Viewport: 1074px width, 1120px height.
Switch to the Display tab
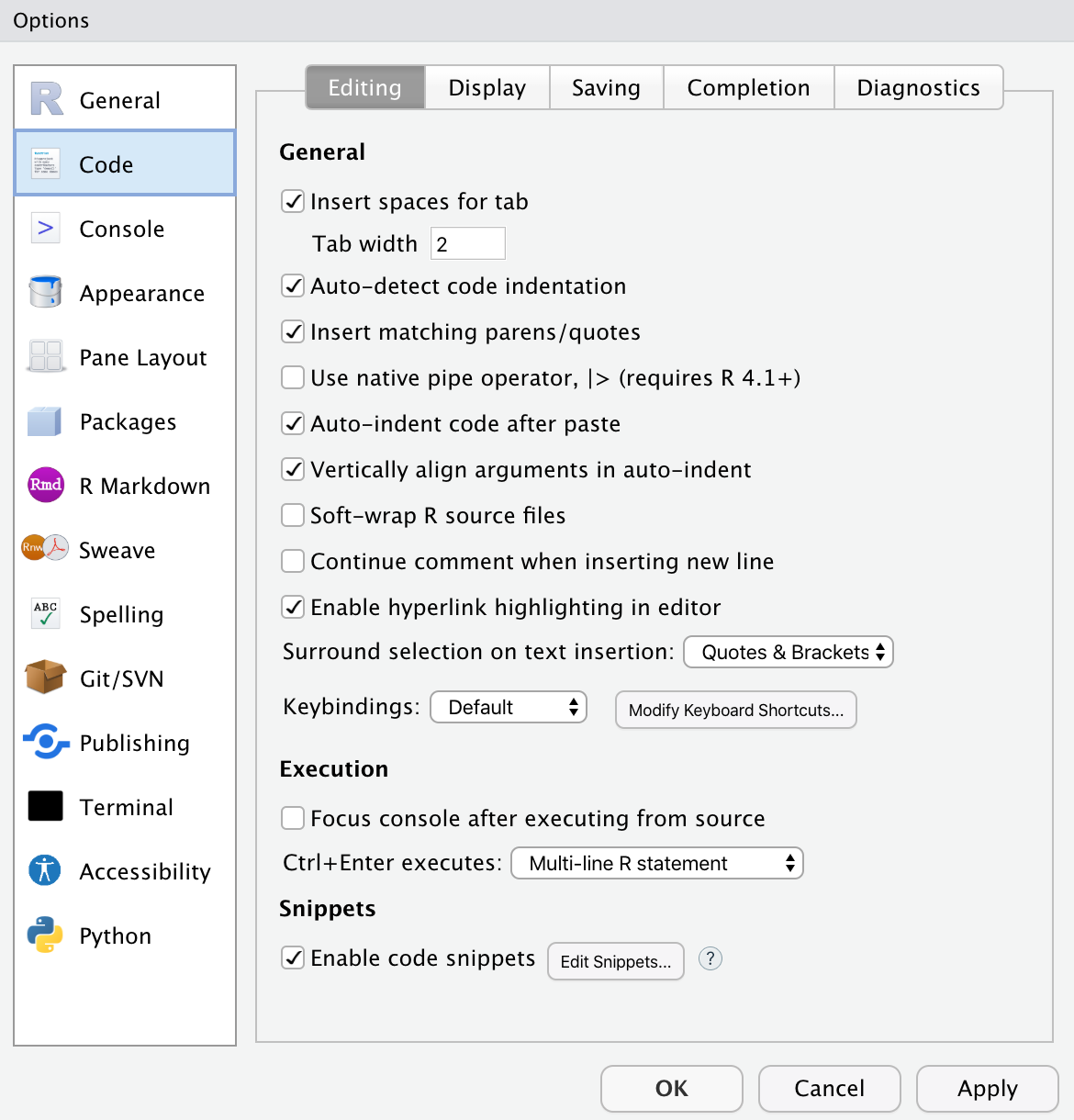pos(487,87)
